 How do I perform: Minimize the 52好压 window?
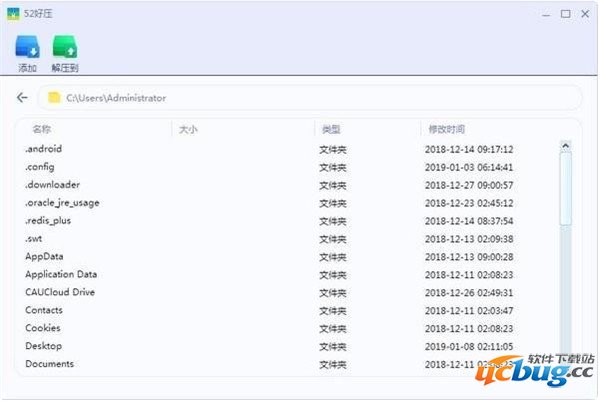click(x=546, y=15)
